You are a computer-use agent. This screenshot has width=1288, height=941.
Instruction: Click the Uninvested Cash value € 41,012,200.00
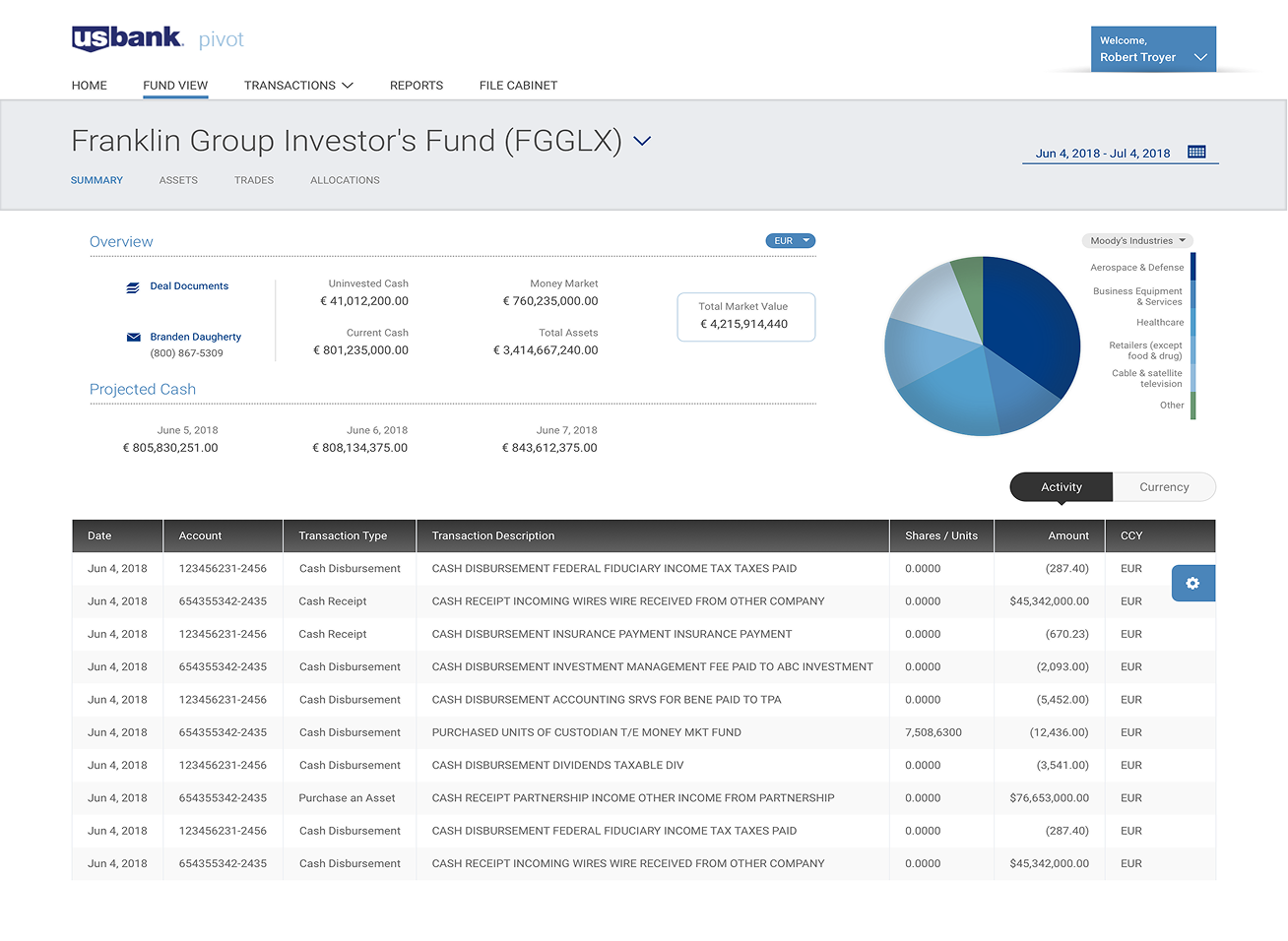[x=364, y=302]
